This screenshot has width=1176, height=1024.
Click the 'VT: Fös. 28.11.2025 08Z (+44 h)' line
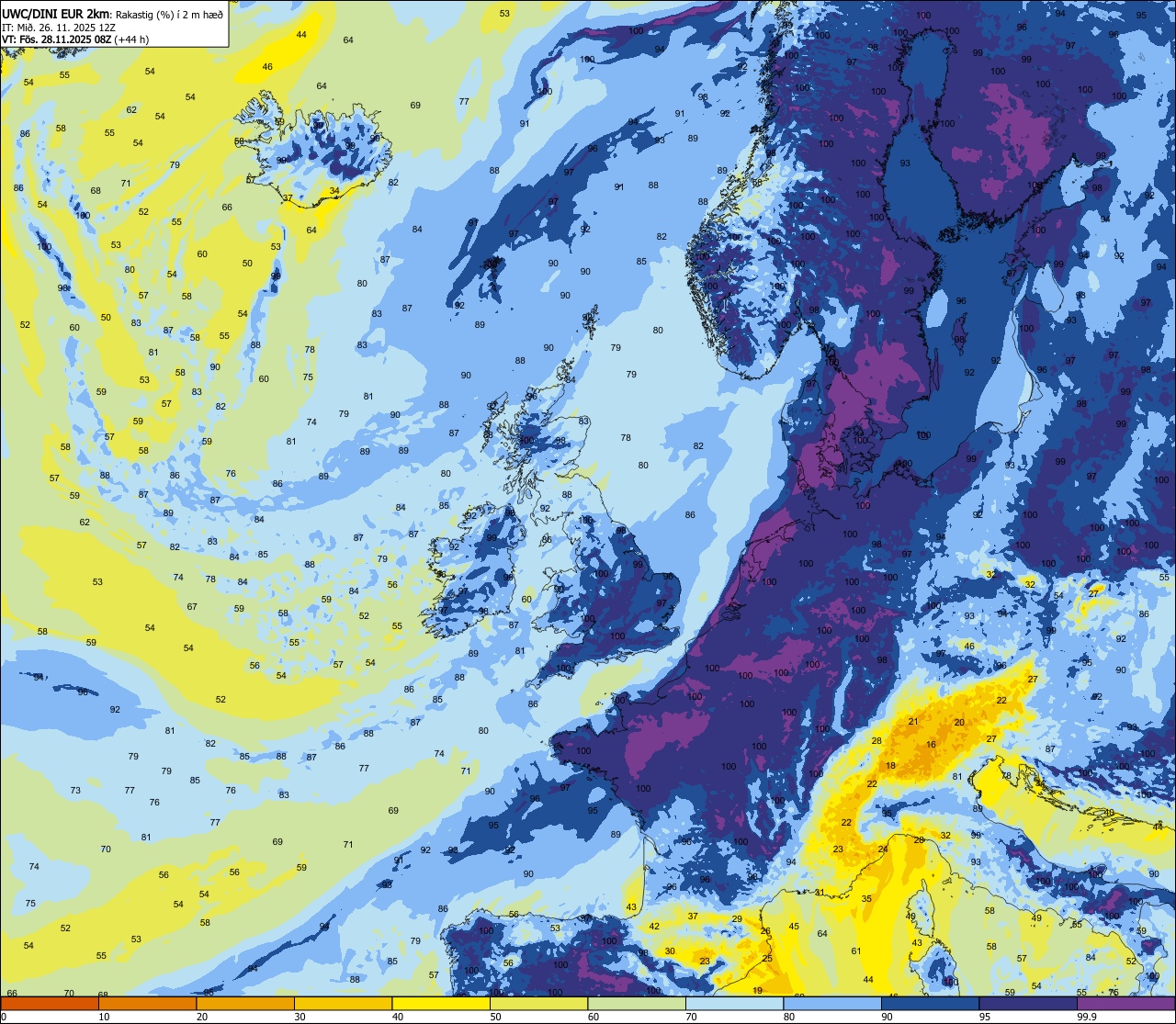pyautogui.click(x=75, y=39)
